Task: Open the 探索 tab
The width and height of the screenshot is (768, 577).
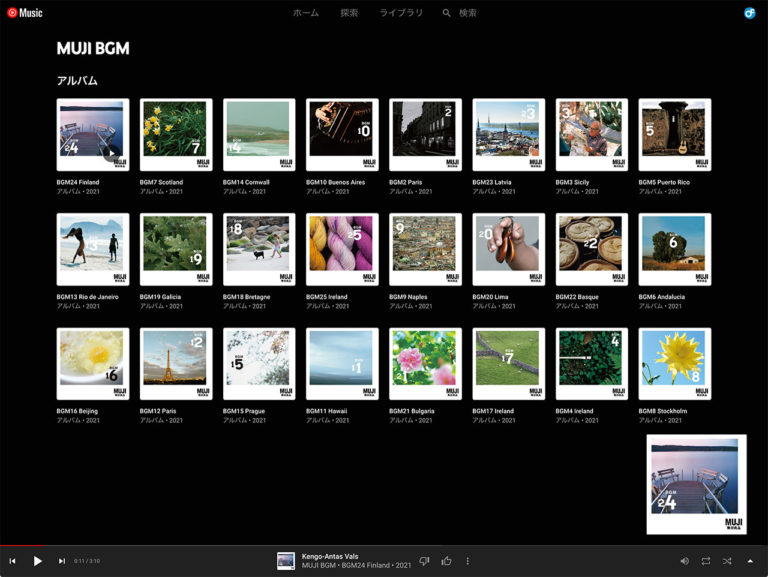Action: tap(349, 13)
